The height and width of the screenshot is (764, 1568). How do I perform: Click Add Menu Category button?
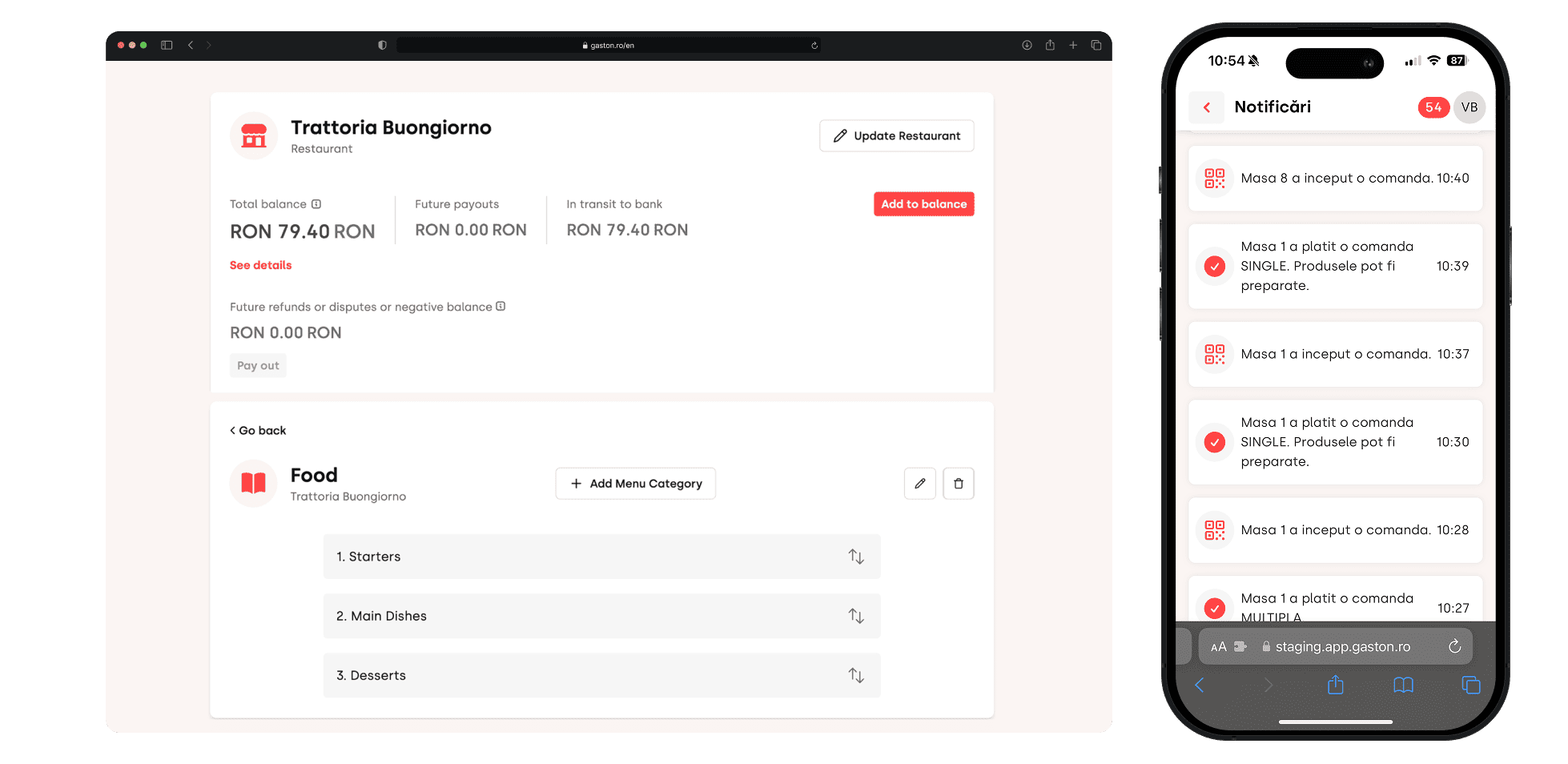pyautogui.click(x=635, y=484)
